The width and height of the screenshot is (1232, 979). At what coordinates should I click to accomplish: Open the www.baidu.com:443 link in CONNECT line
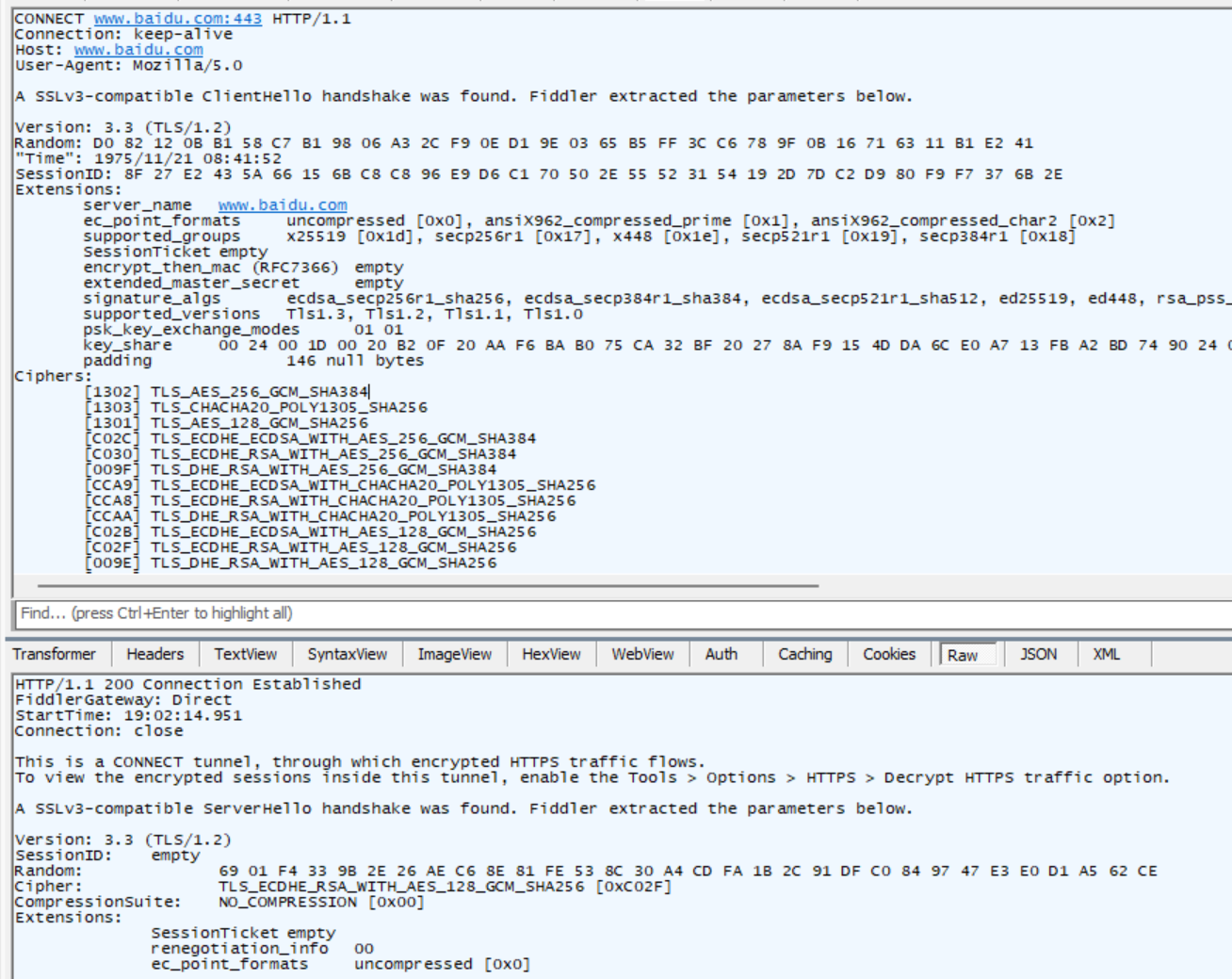[x=178, y=19]
